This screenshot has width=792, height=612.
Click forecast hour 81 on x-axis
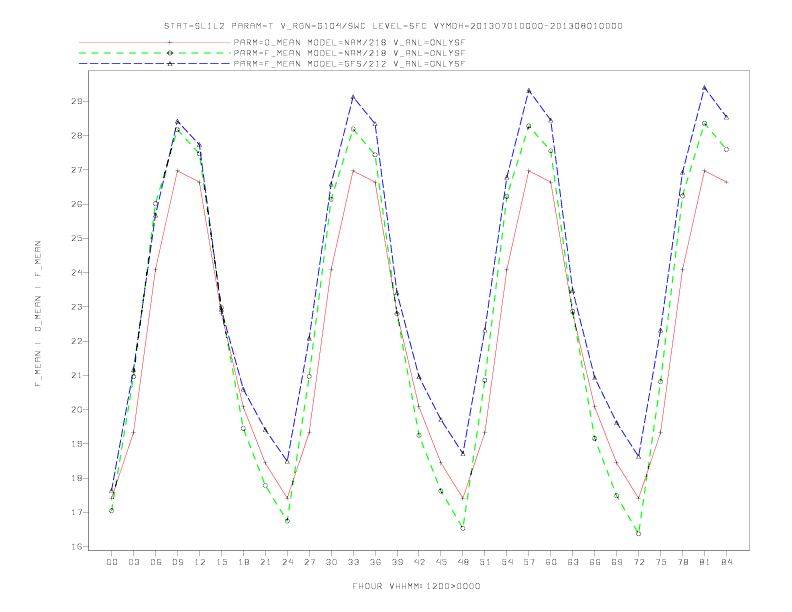(705, 562)
